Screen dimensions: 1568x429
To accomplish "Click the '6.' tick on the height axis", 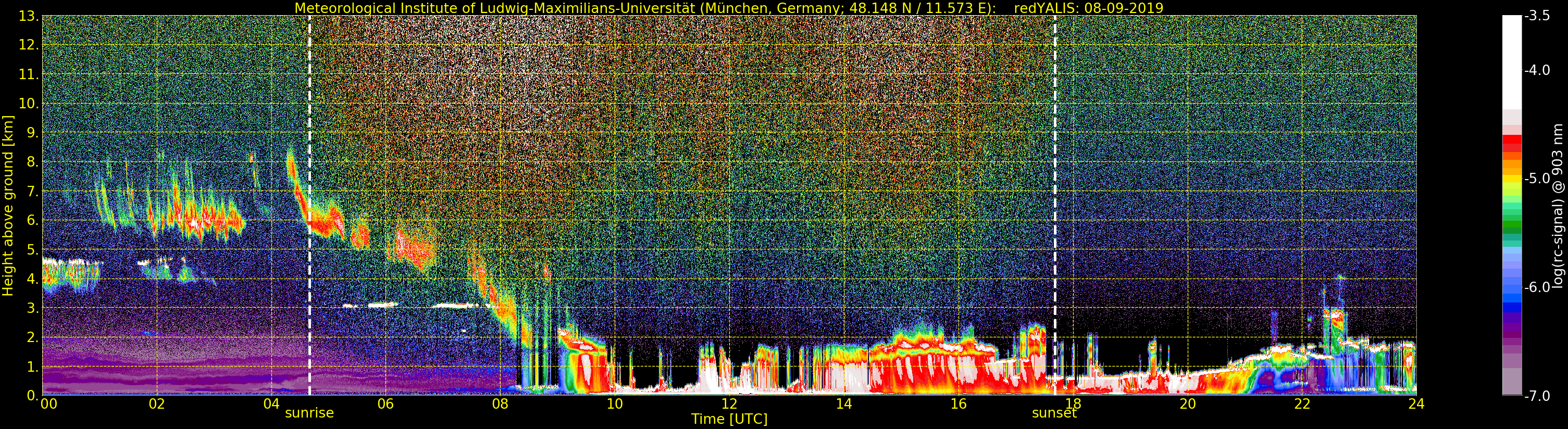I will click(x=32, y=220).
